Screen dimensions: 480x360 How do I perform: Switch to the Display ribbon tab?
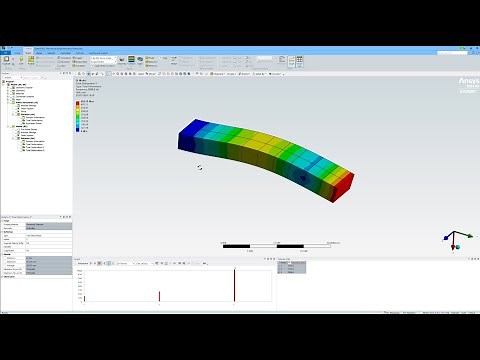tap(39, 53)
